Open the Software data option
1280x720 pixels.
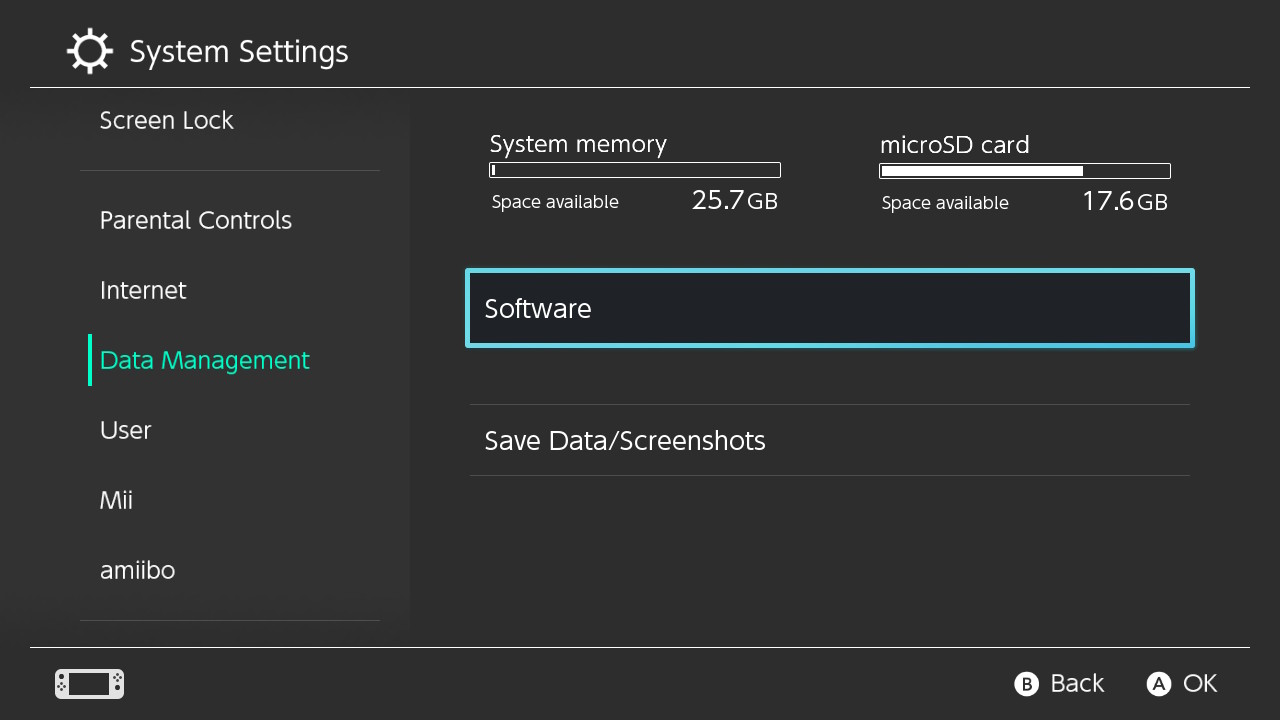(x=829, y=308)
